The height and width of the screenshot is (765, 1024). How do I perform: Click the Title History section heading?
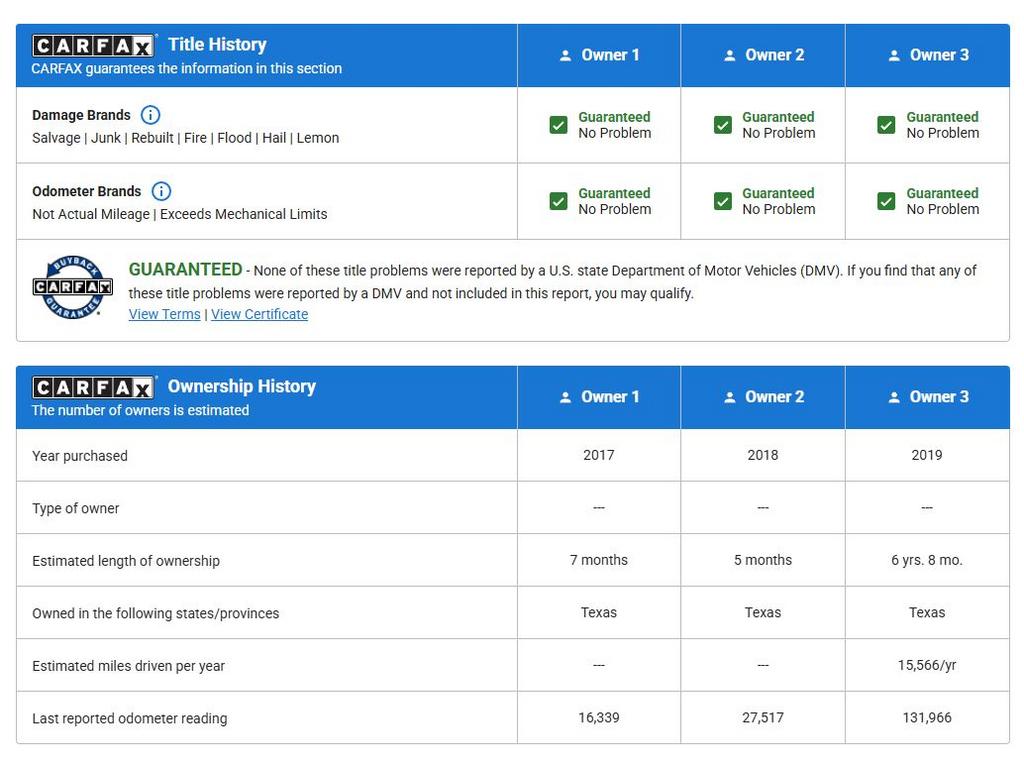[217, 44]
